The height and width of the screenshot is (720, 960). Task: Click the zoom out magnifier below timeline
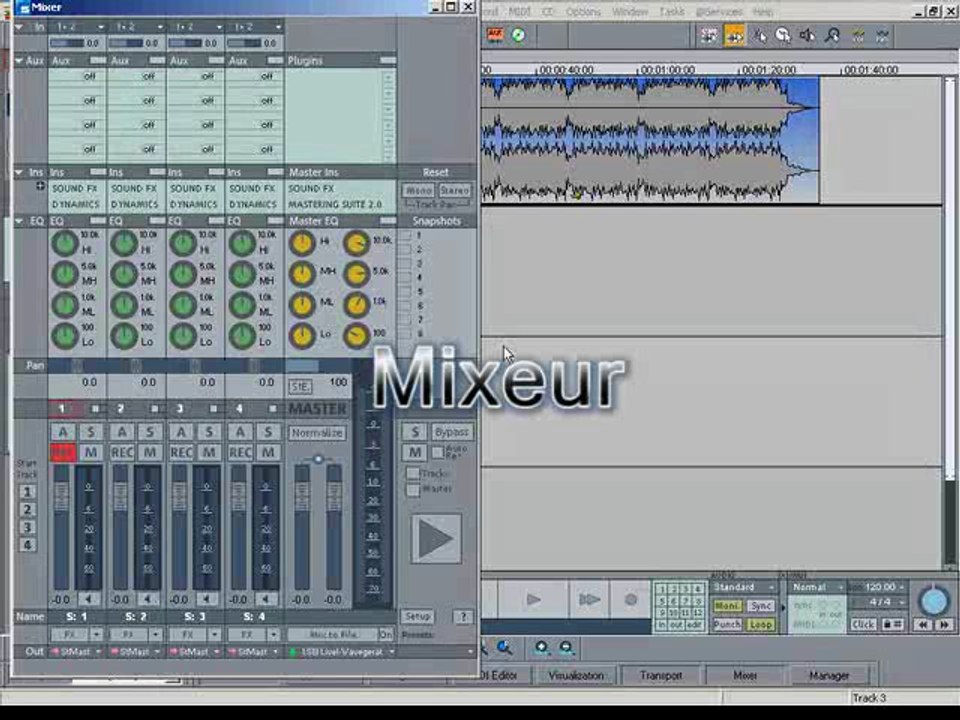[x=566, y=648]
